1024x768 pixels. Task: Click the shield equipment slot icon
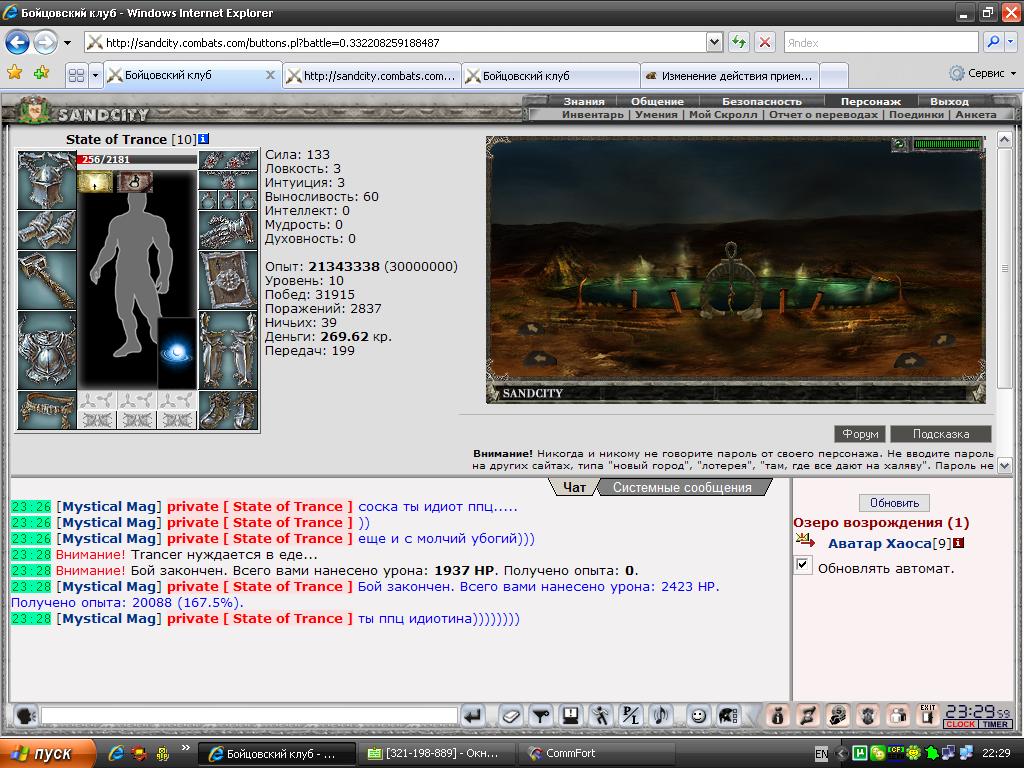228,280
